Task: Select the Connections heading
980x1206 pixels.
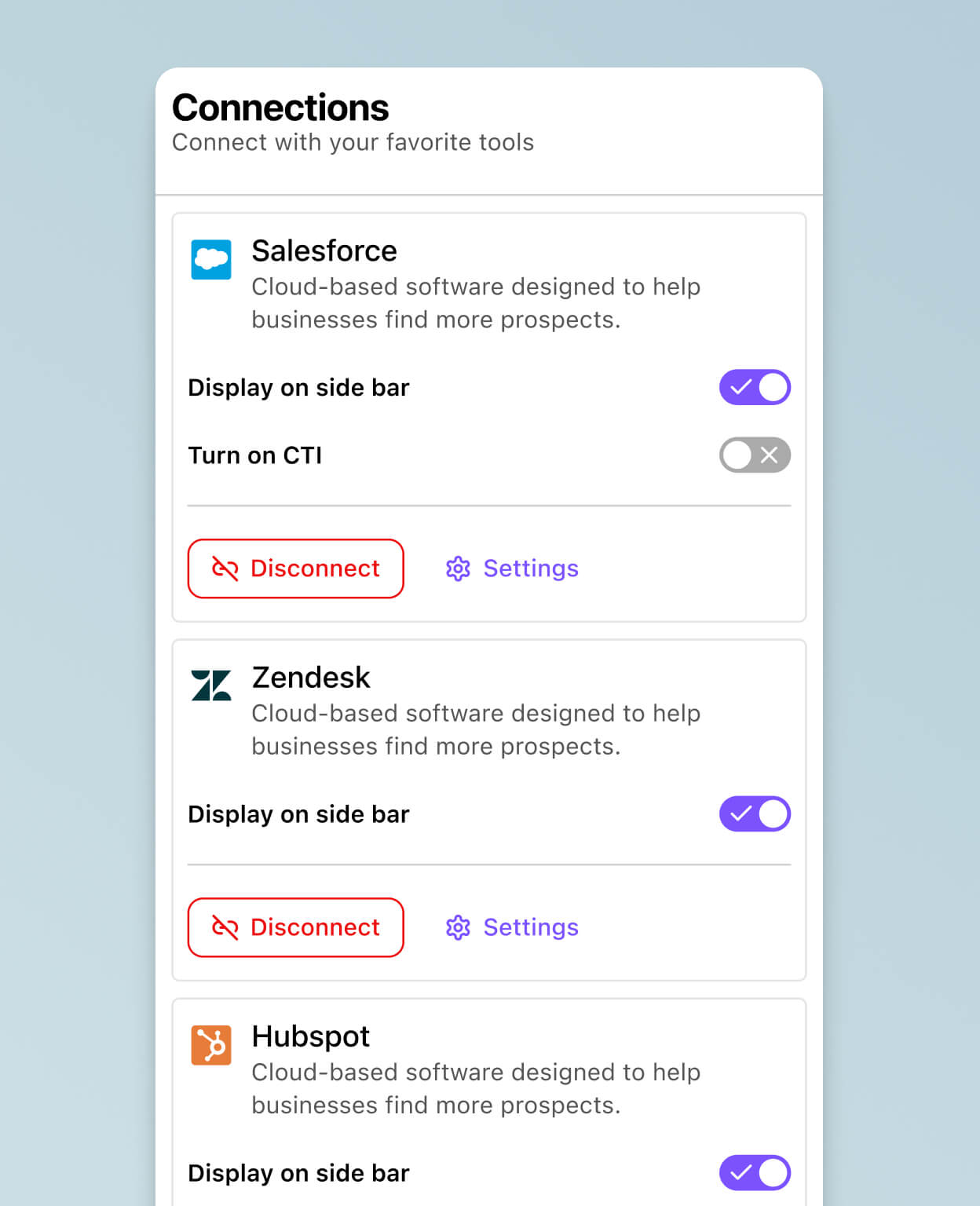Action: tap(280, 108)
